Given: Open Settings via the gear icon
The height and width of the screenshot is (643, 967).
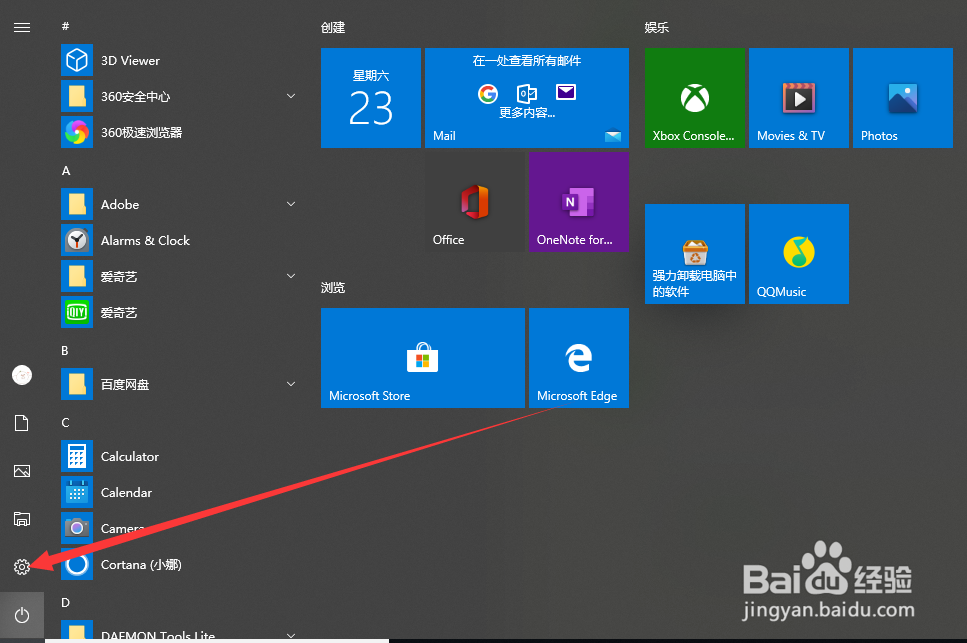Looking at the screenshot, I should click(21, 567).
